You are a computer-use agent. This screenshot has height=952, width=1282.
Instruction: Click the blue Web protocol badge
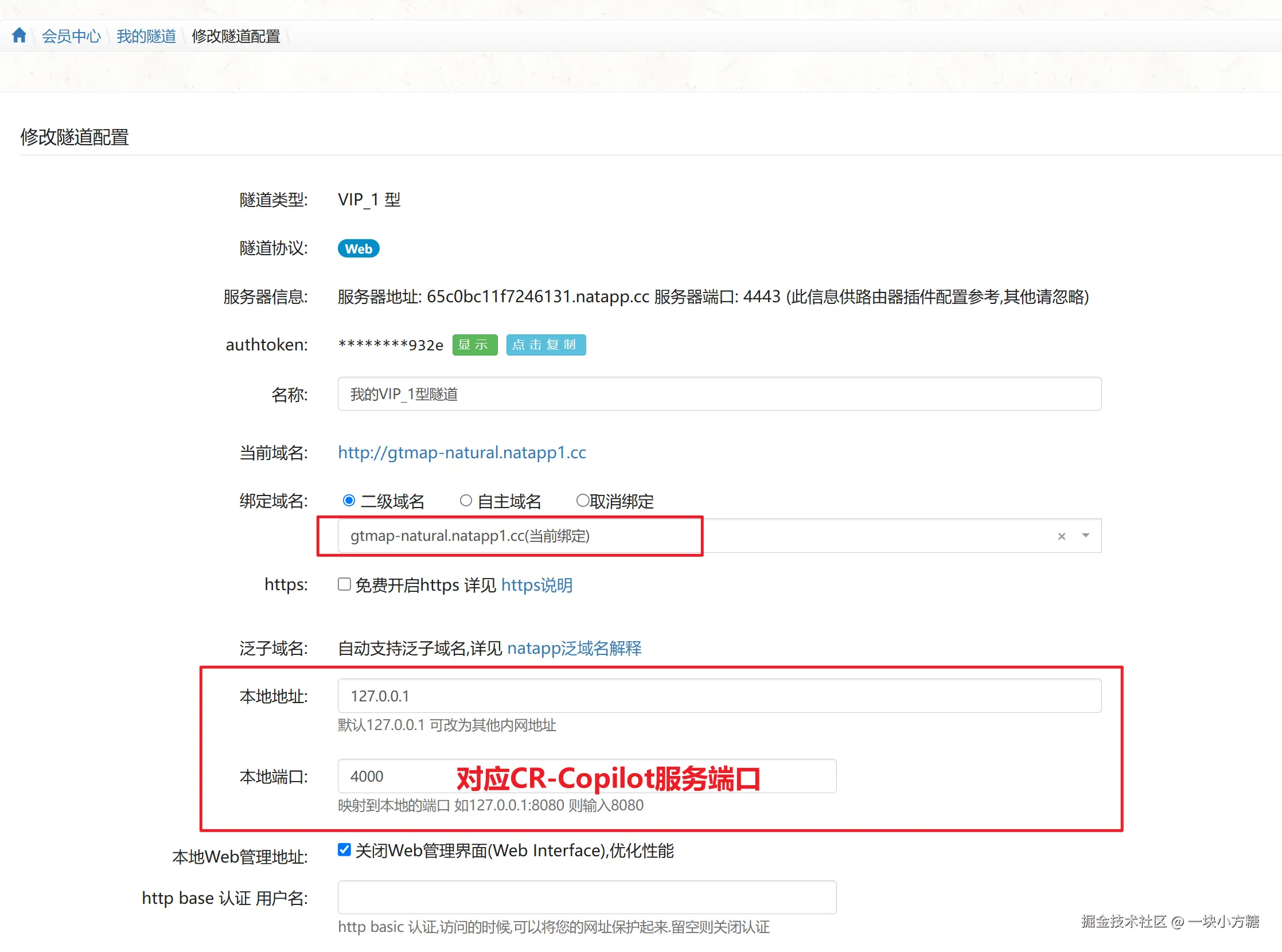tap(358, 248)
